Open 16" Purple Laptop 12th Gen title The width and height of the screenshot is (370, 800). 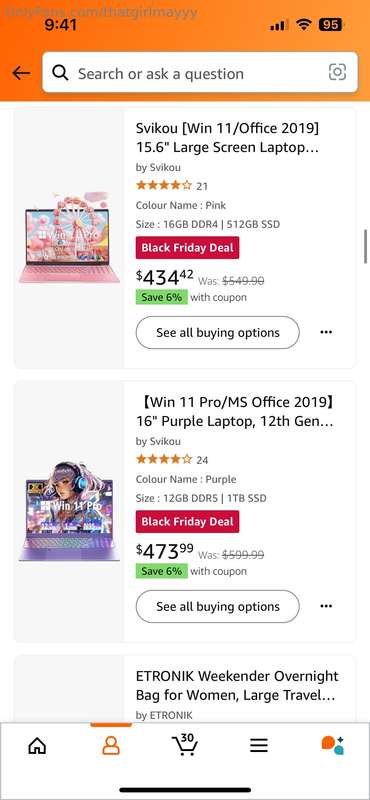(235, 412)
